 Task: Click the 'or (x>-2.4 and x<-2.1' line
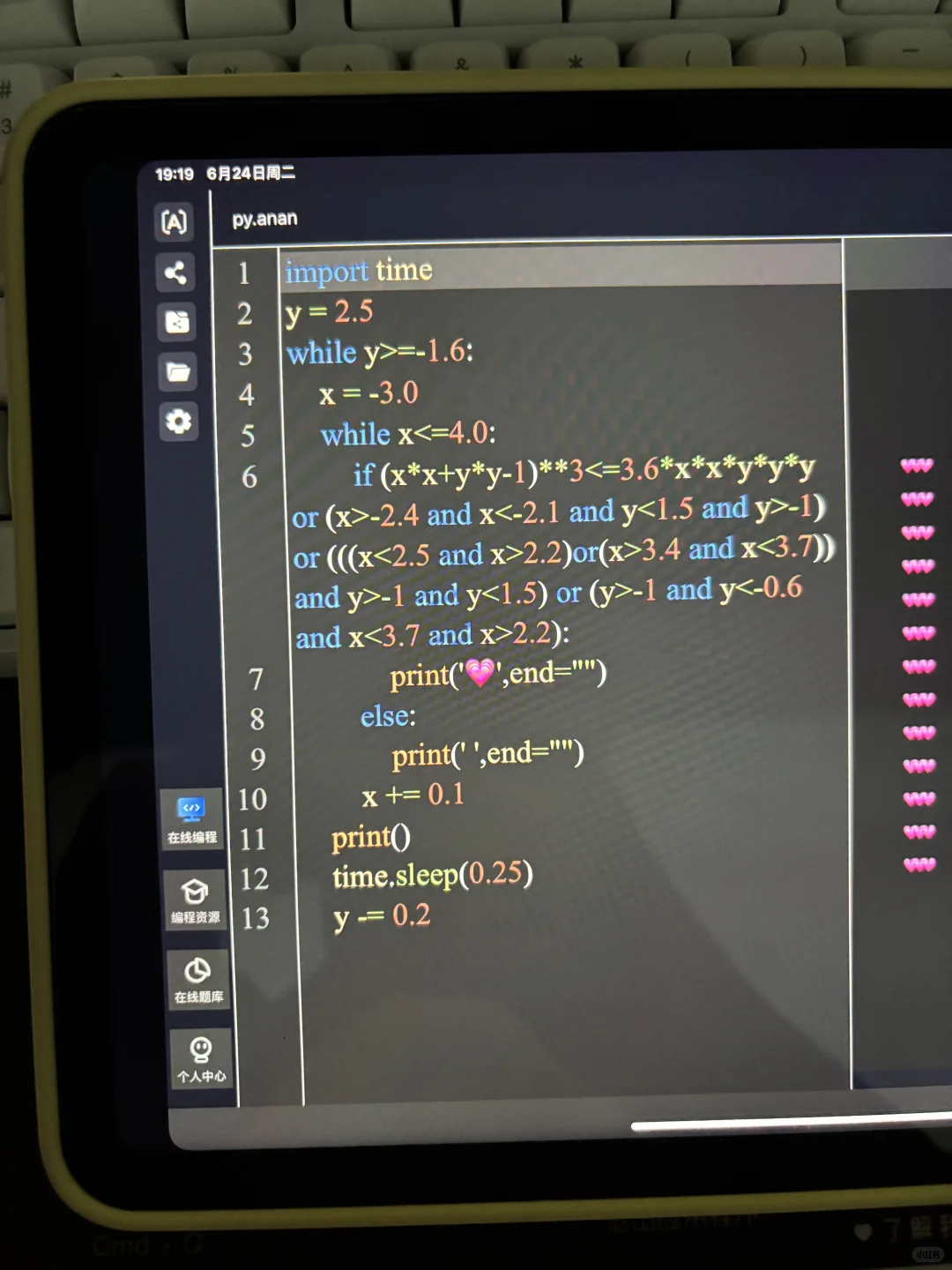pyautogui.click(x=559, y=511)
